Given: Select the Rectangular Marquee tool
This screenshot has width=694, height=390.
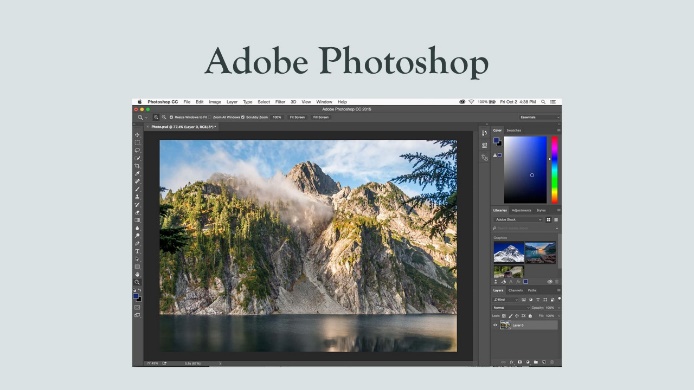Looking at the screenshot, I should [x=137, y=143].
